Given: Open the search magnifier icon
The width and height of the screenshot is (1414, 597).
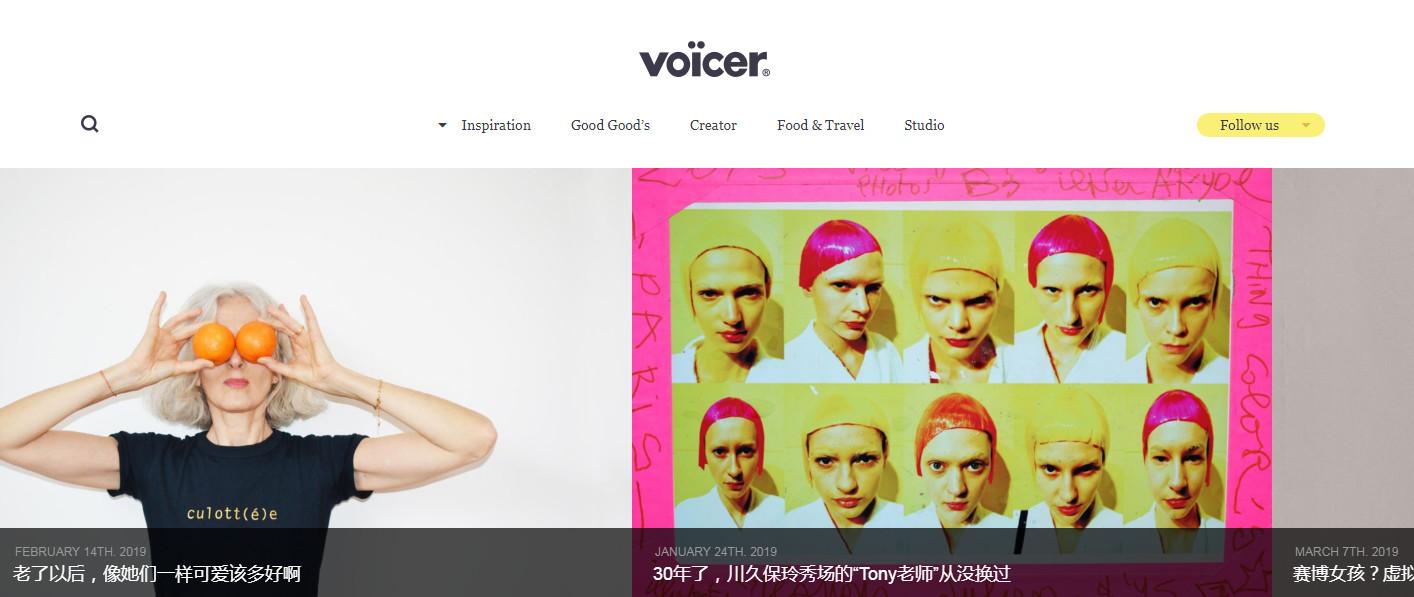Looking at the screenshot, I should (x=90, y=124).
